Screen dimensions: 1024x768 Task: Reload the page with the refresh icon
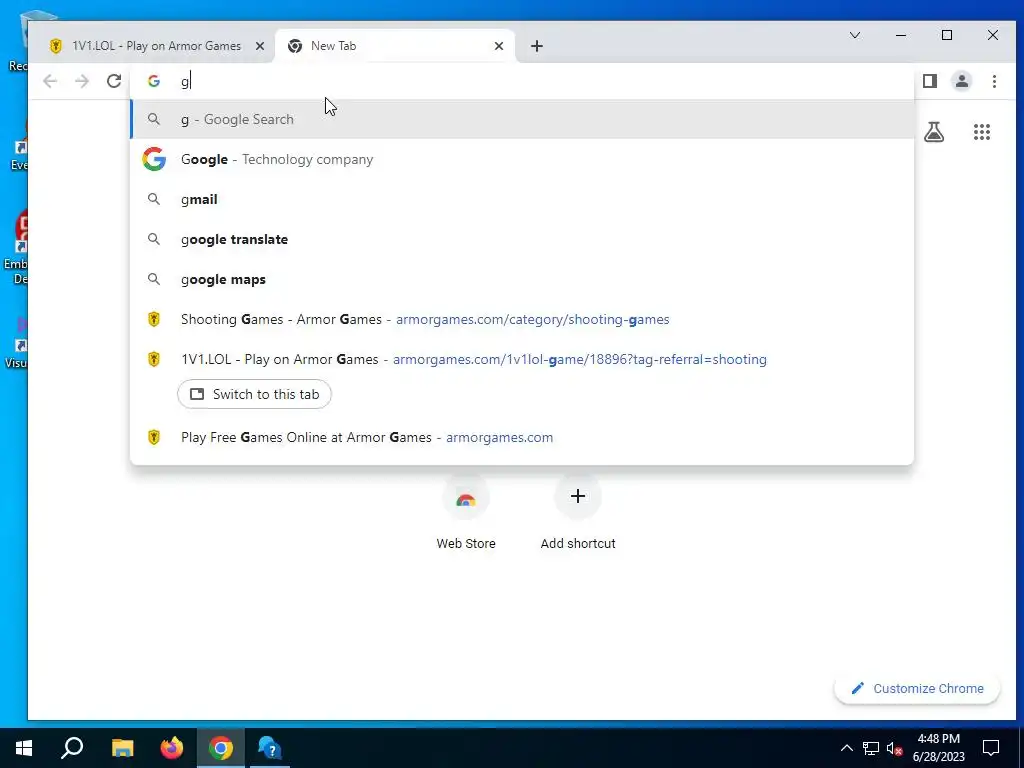tap(114, 81)
